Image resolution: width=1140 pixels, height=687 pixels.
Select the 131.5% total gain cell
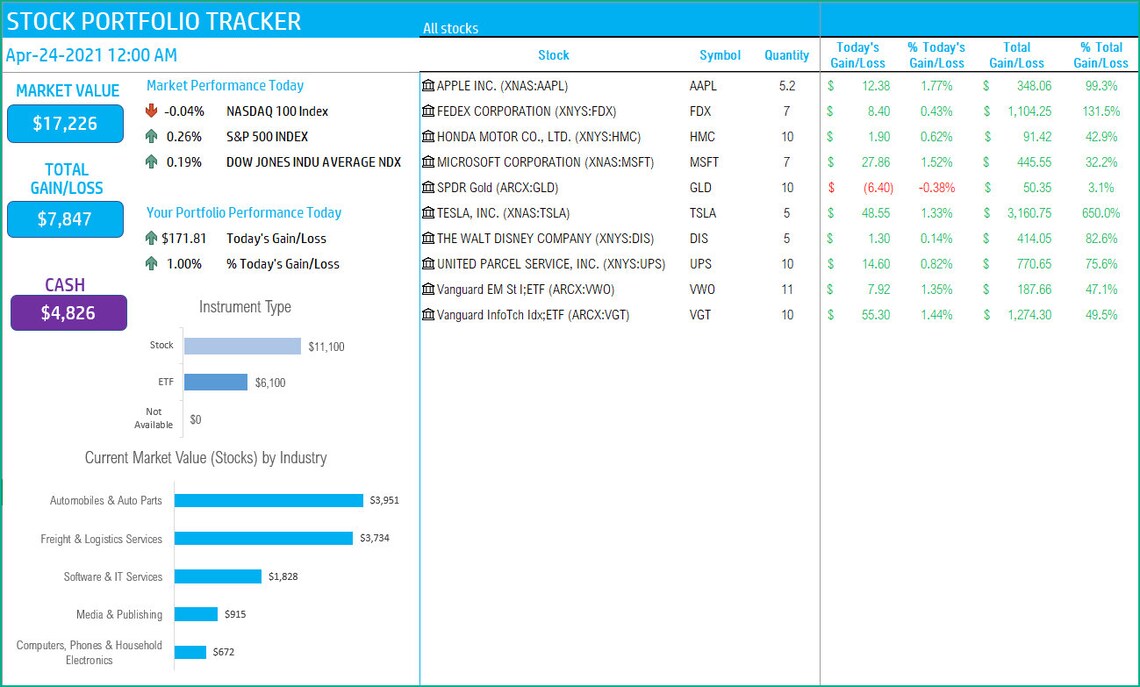click(1101, 111)
